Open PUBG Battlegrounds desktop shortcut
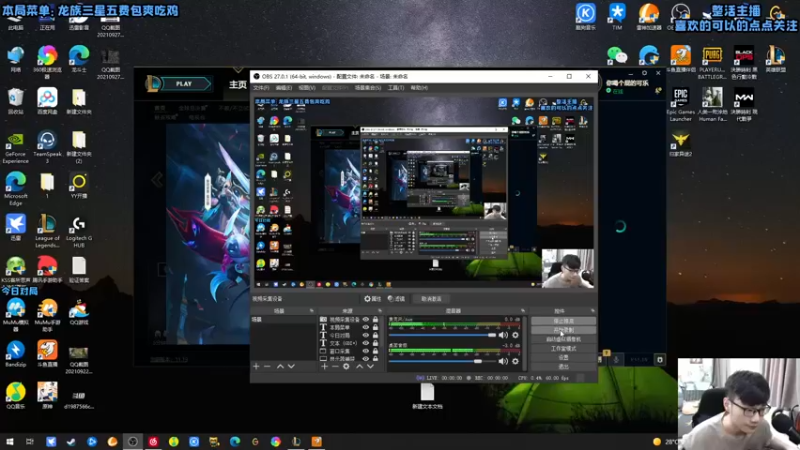The image size is (800, 450). click(712, 63)
